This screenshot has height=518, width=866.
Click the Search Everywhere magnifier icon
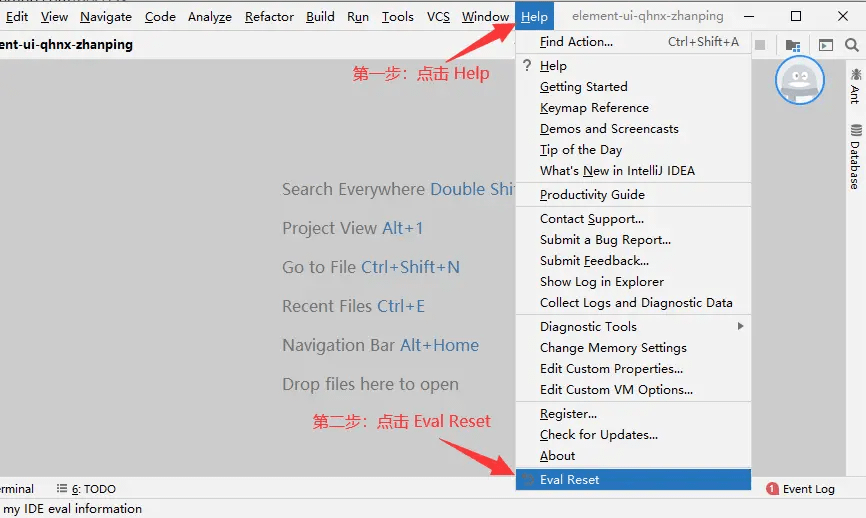click(851, 45)
